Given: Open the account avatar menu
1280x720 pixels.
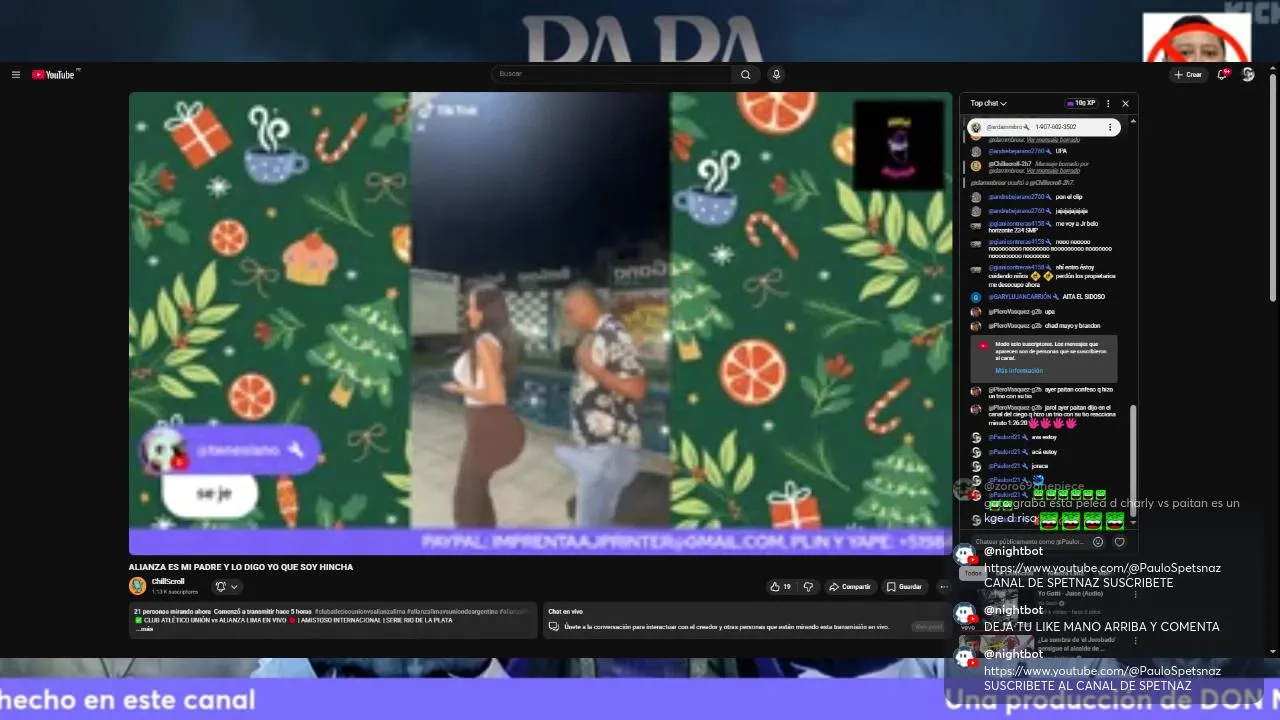Looking at the screenshot, I should tap(1248, 74).
